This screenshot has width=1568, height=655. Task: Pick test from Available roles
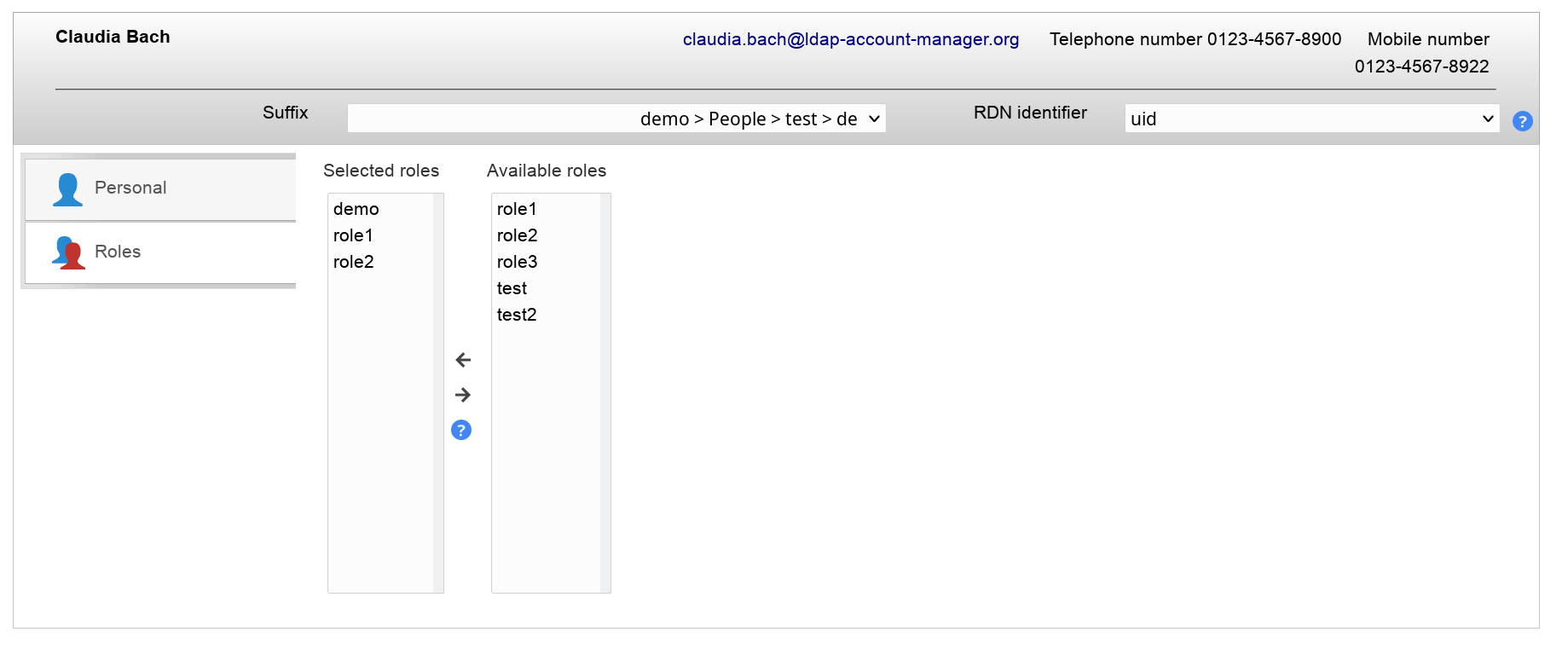512,288
